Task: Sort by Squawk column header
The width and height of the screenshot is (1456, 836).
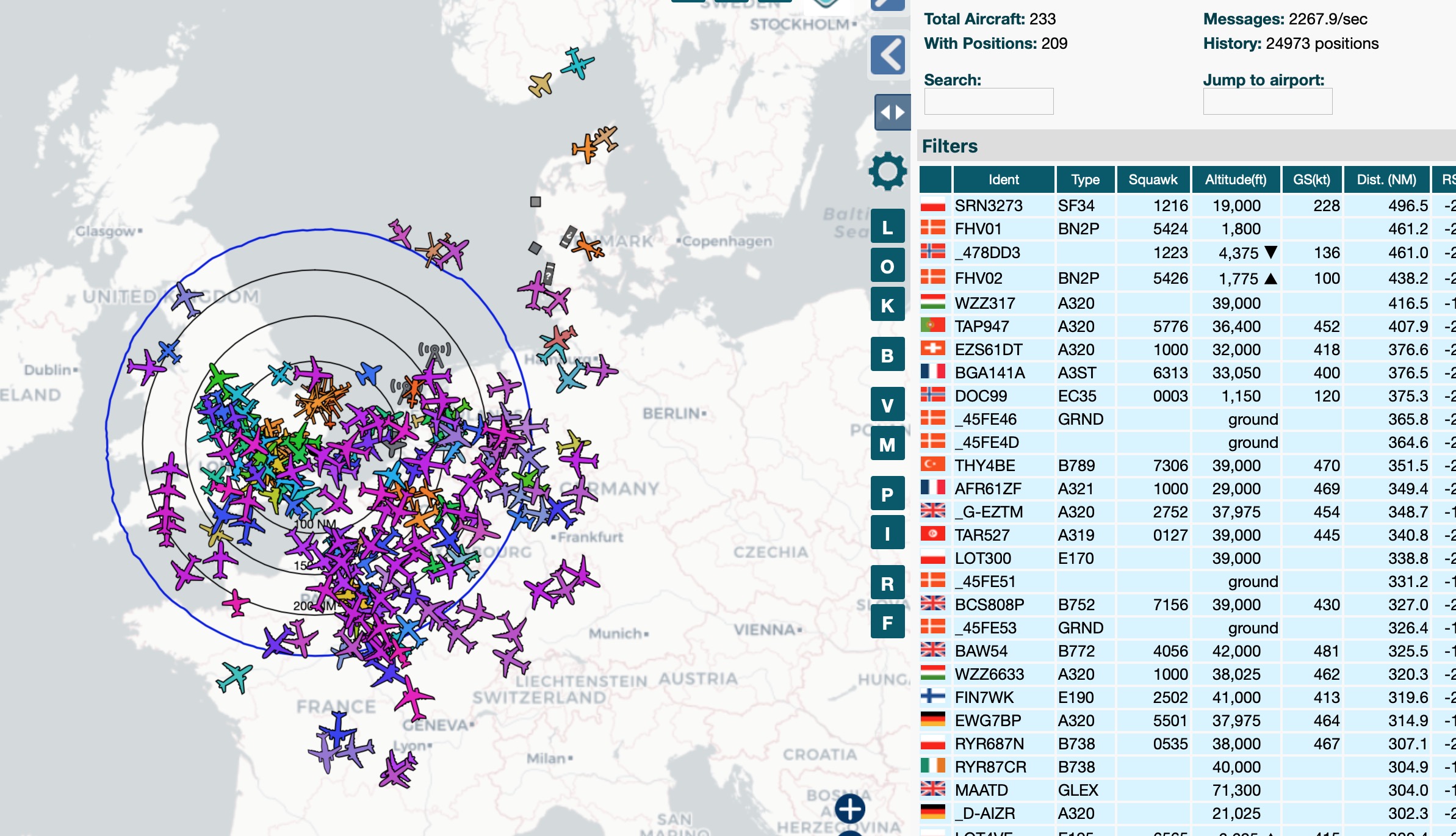Action: [x=1152, y=180]
